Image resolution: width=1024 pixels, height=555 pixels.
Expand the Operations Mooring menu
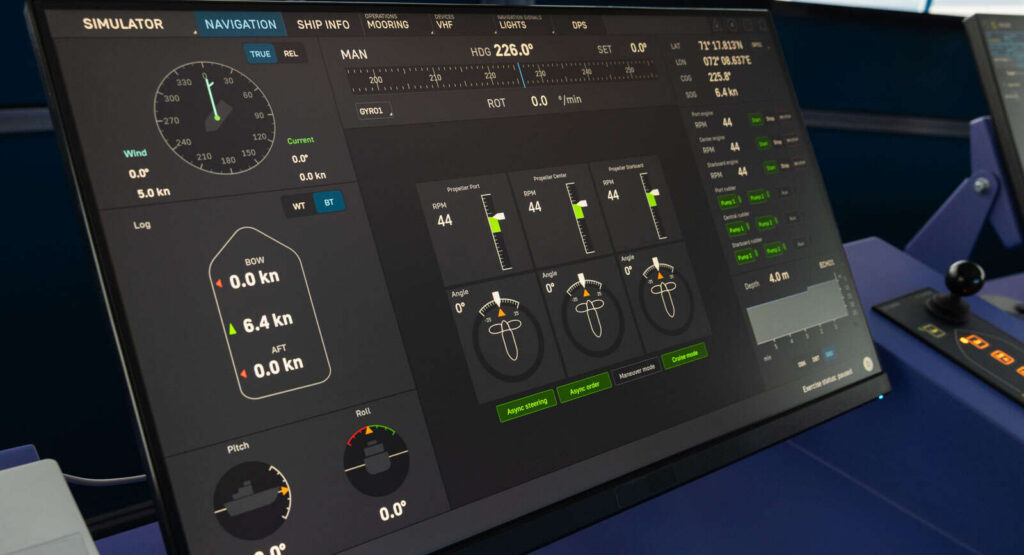click(x=387, y=23)
